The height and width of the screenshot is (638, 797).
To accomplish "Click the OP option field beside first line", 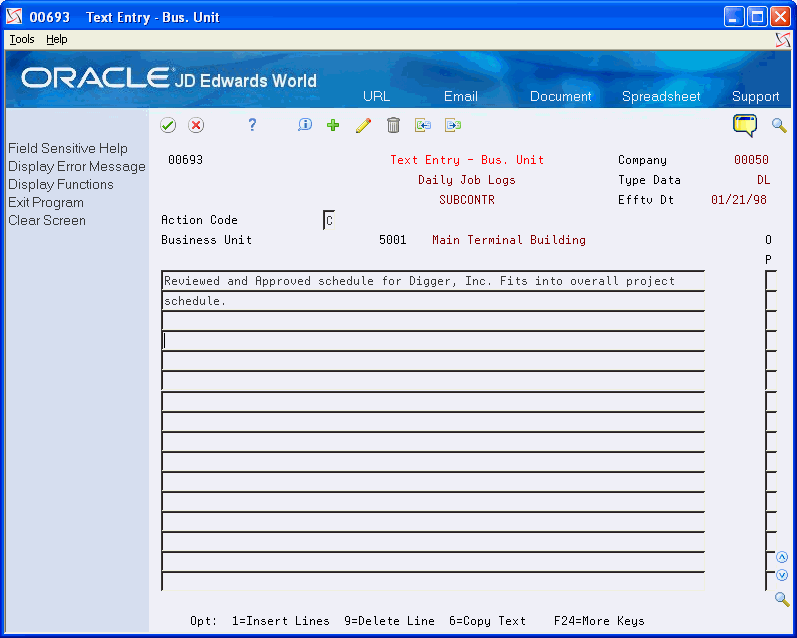I will point(771,281).
